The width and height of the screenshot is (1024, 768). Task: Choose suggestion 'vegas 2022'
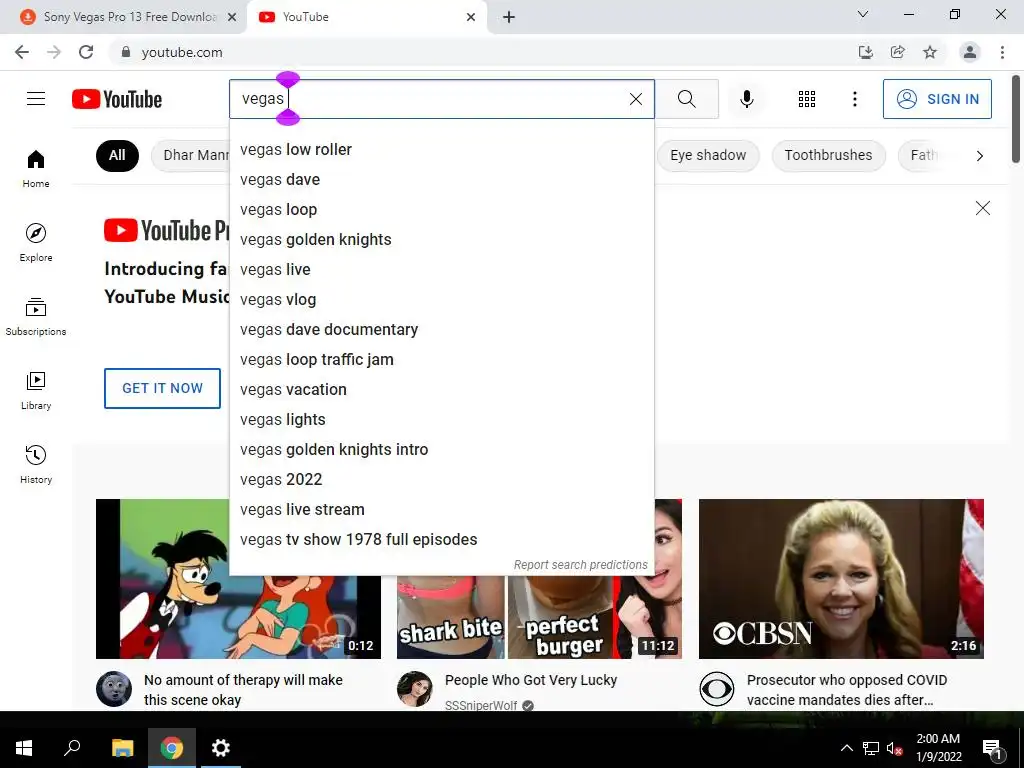coord(442,480)
